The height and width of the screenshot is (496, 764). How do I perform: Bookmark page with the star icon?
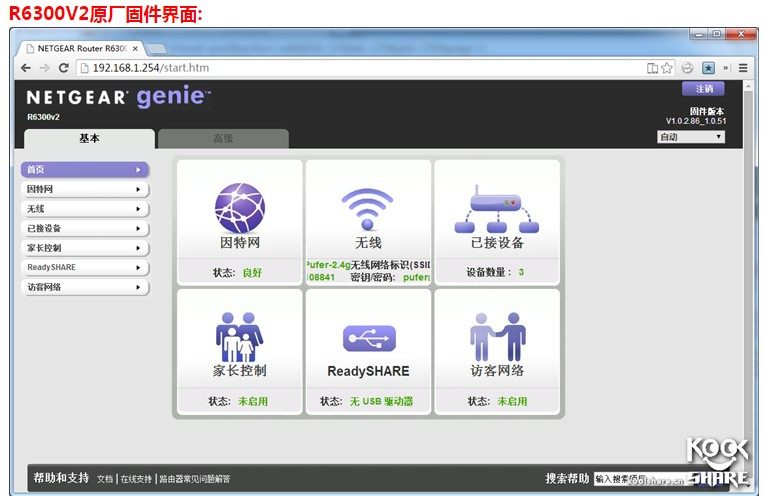[667, 68]
